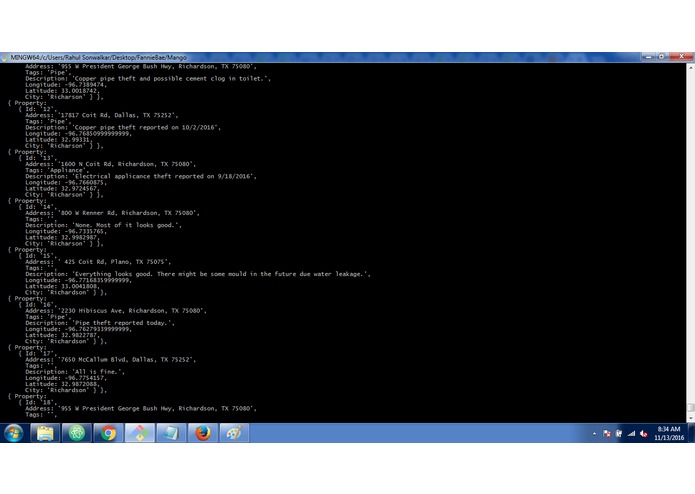Minimize the MINGW64 terminal window

pos(648,57)
